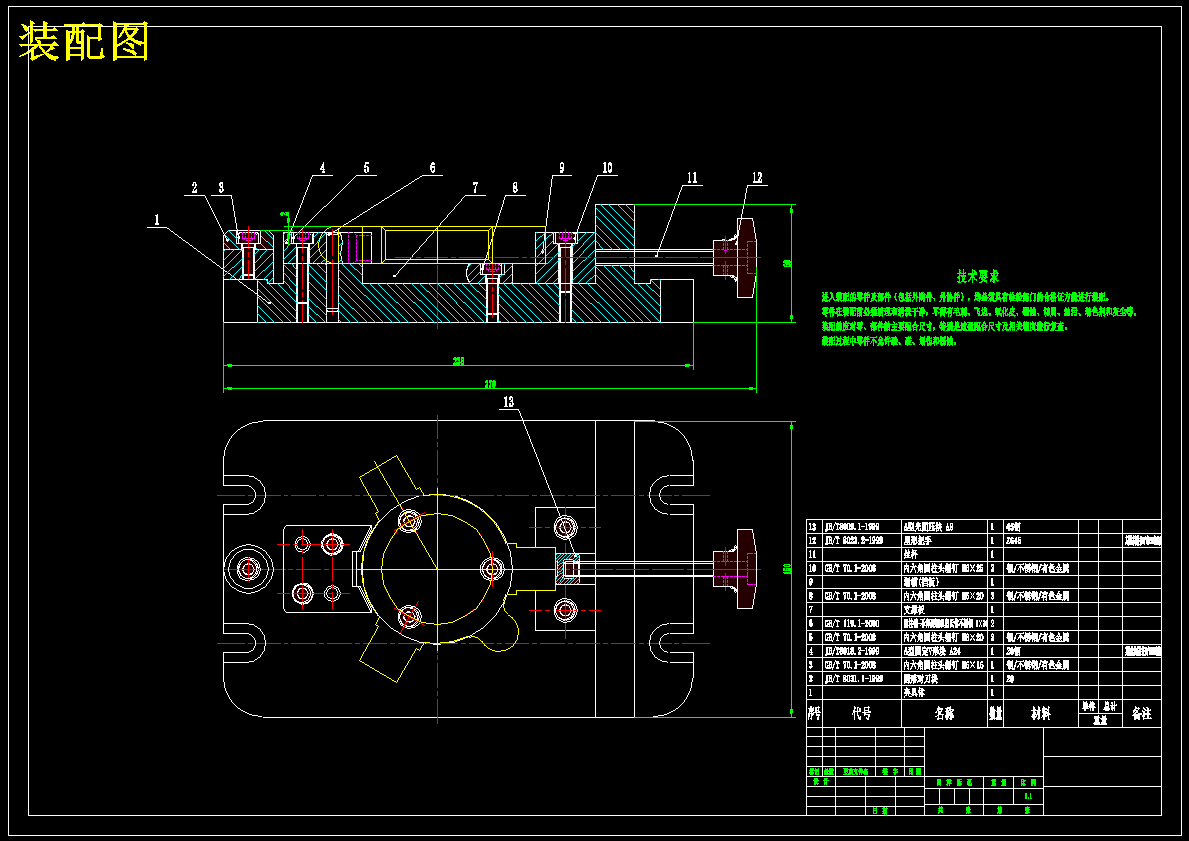Select '拉杆' in parts list row 11
Viewport: 1189px width, 841px height.
tap(911, 554)
